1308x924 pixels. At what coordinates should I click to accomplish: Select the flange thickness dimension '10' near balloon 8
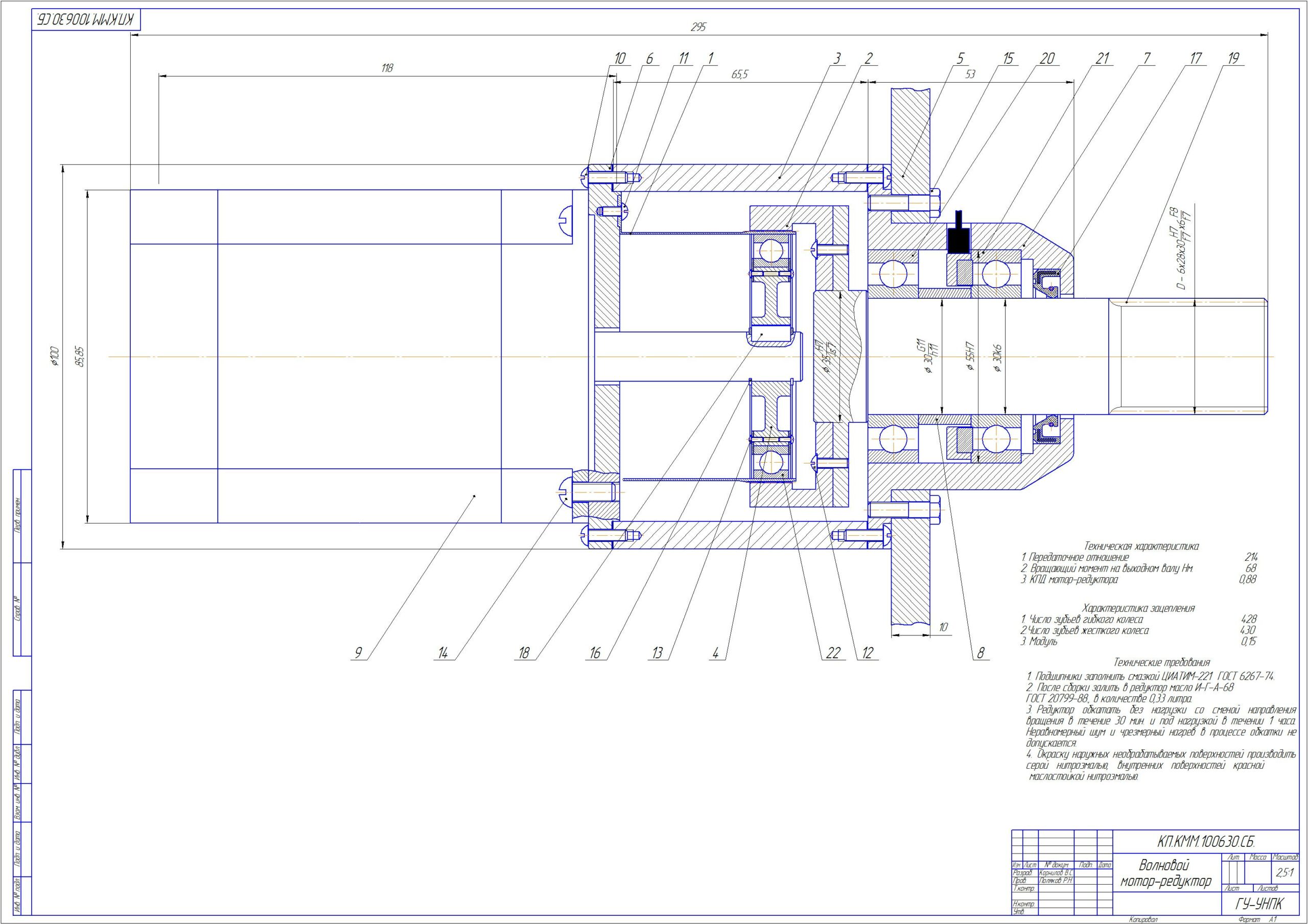click(x=943, y=627)
